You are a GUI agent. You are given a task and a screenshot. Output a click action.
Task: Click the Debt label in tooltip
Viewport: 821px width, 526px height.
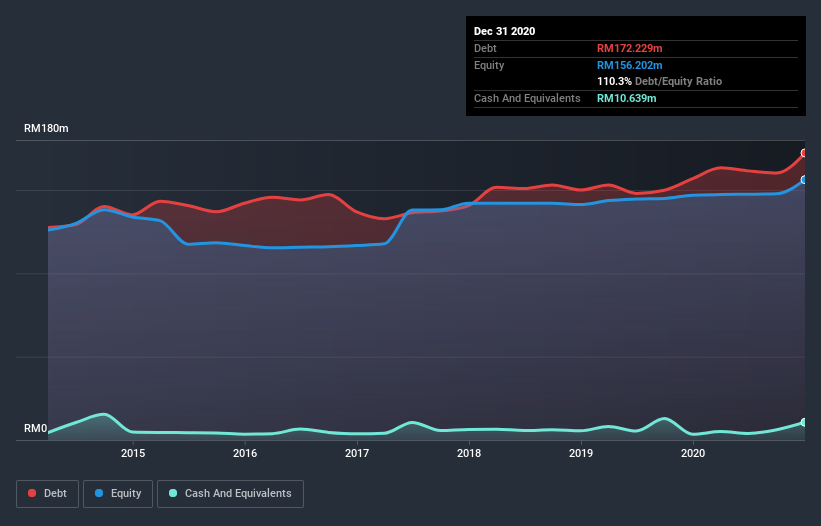(x=485, y=48)
